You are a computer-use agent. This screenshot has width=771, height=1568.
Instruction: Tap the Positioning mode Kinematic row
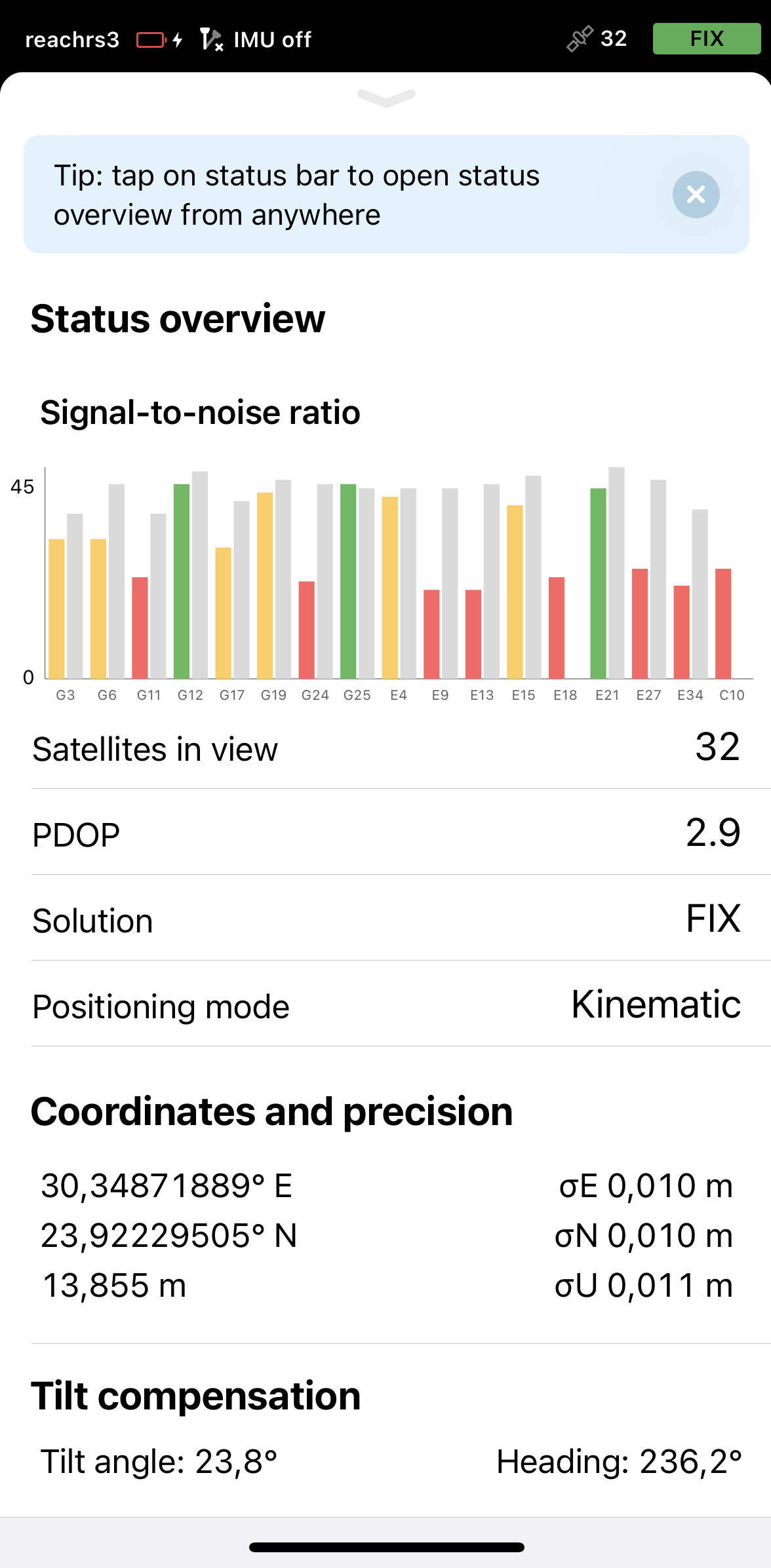[385, 1005]
